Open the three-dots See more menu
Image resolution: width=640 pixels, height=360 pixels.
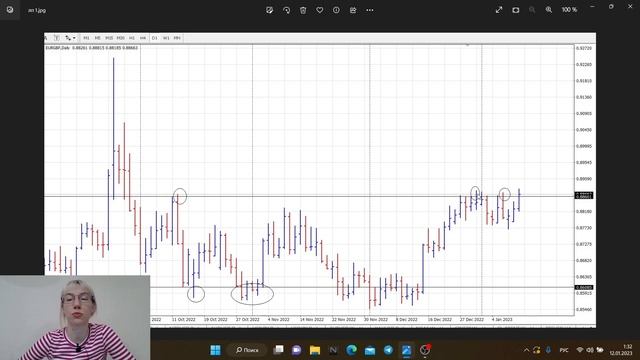(x=370, y=10)
